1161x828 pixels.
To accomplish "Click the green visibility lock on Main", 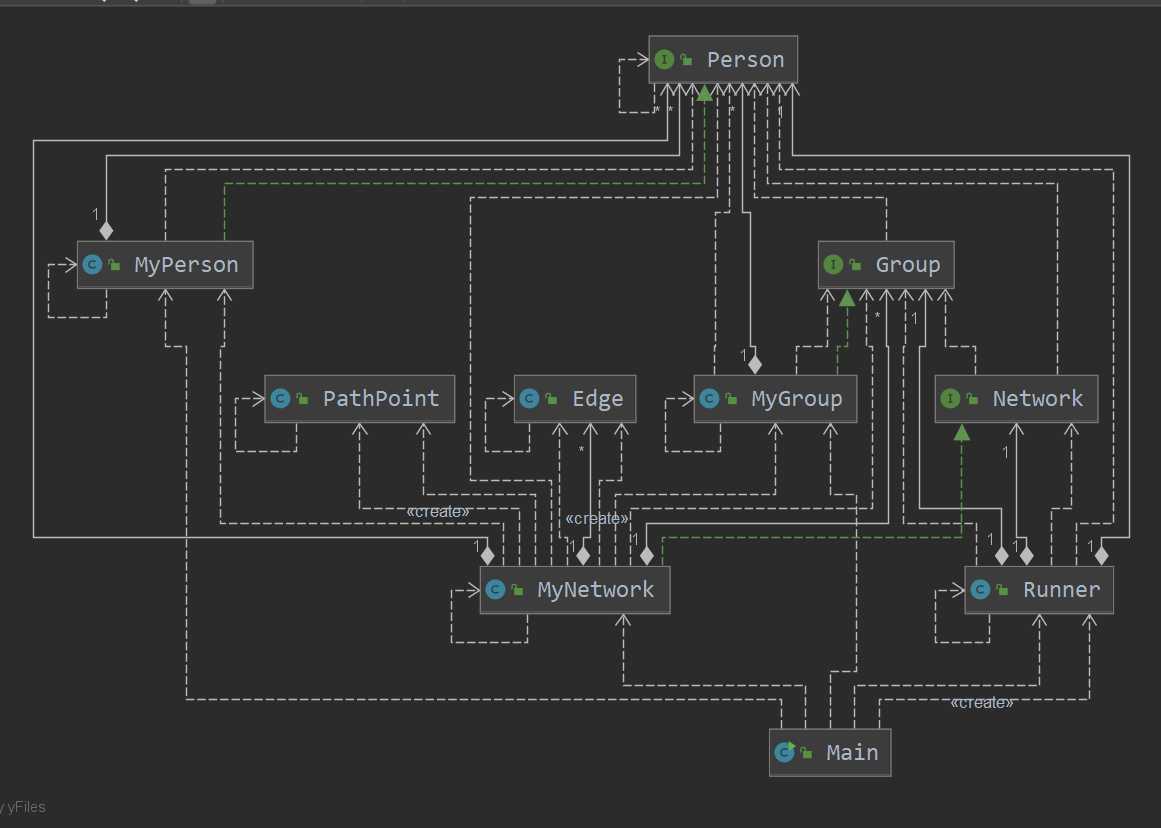I will pyautogui.click(x=806, y=753).
